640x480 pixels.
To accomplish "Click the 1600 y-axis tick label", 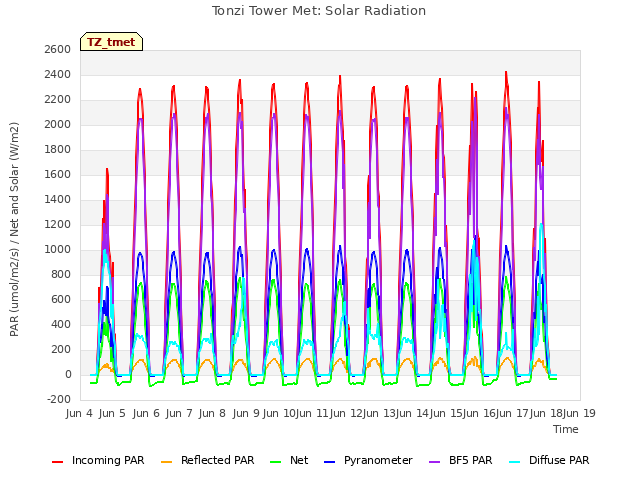I will [58, 175].
